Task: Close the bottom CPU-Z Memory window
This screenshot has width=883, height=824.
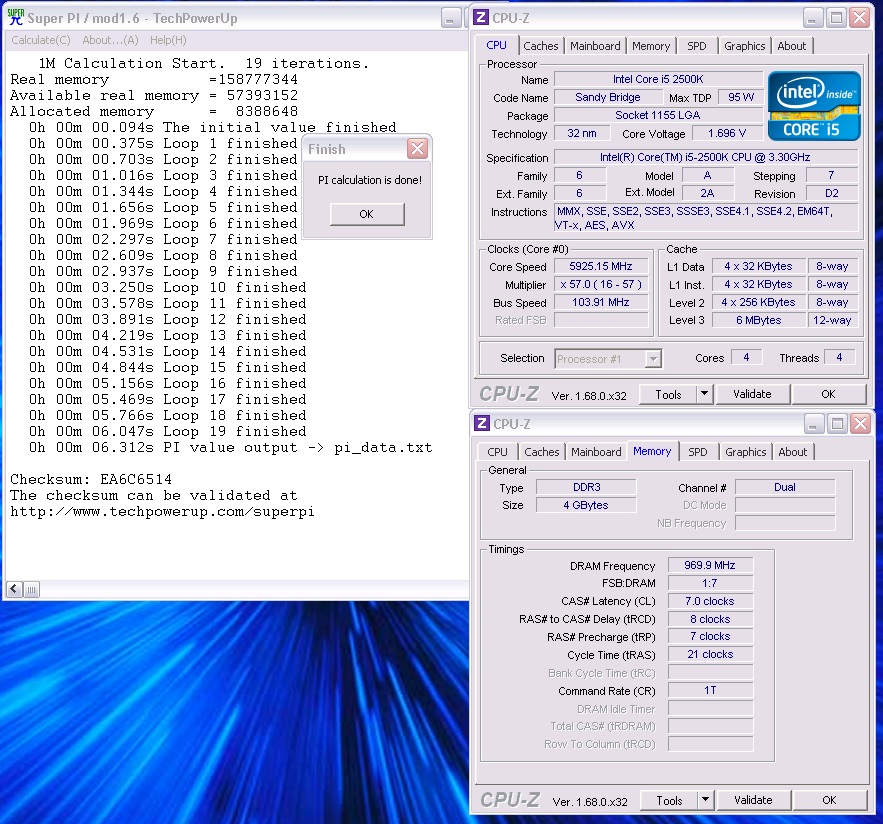Action: point(861,424)
